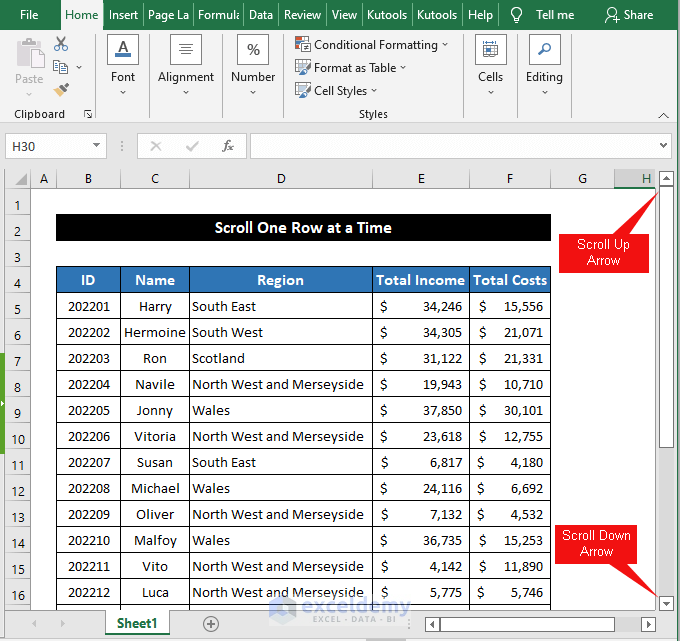
Task: Click the Paste clipboard icon
Action: tap(29, 56)
